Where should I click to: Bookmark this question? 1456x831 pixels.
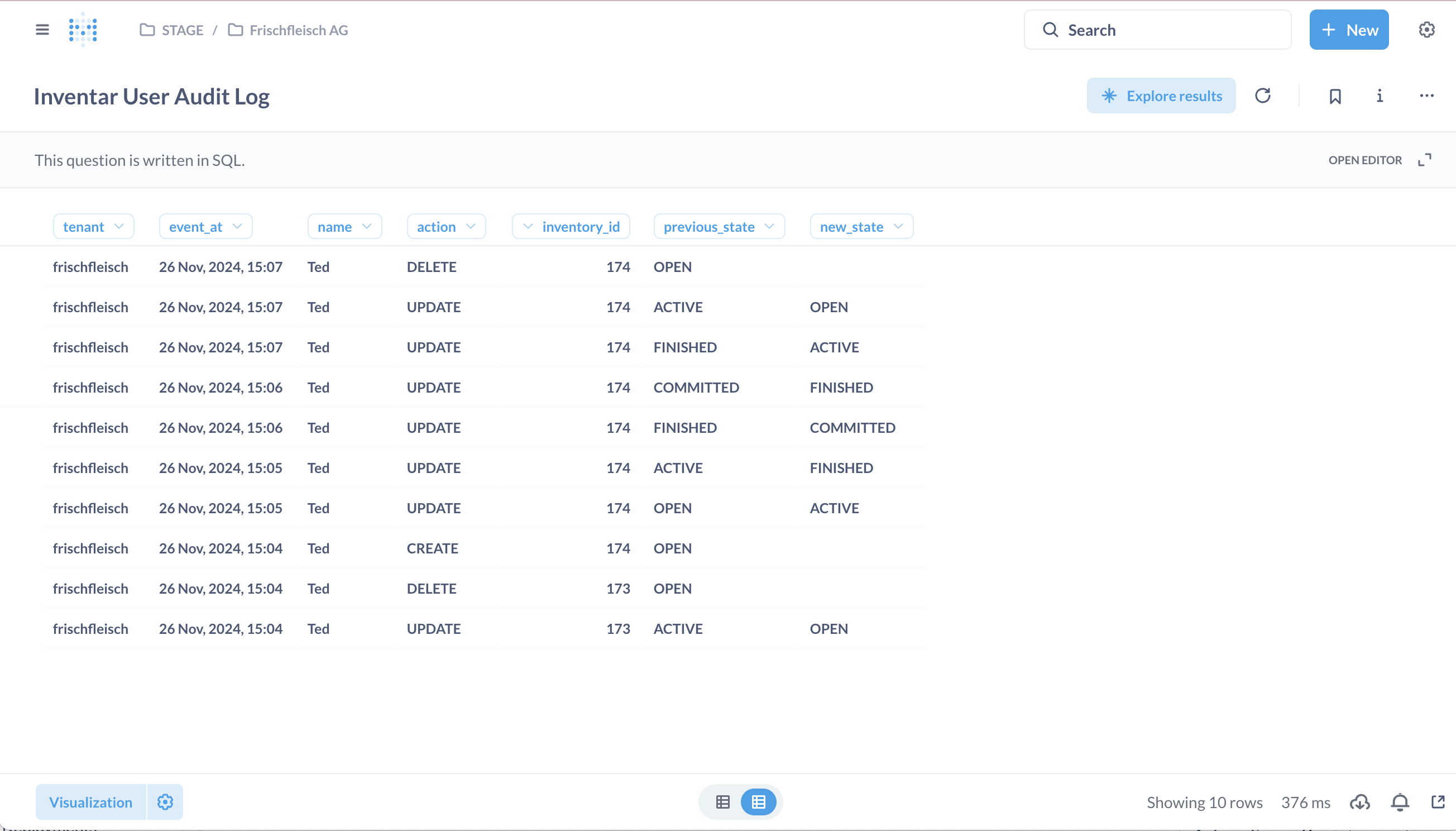pyautogui.click(x=1335, y=96)
